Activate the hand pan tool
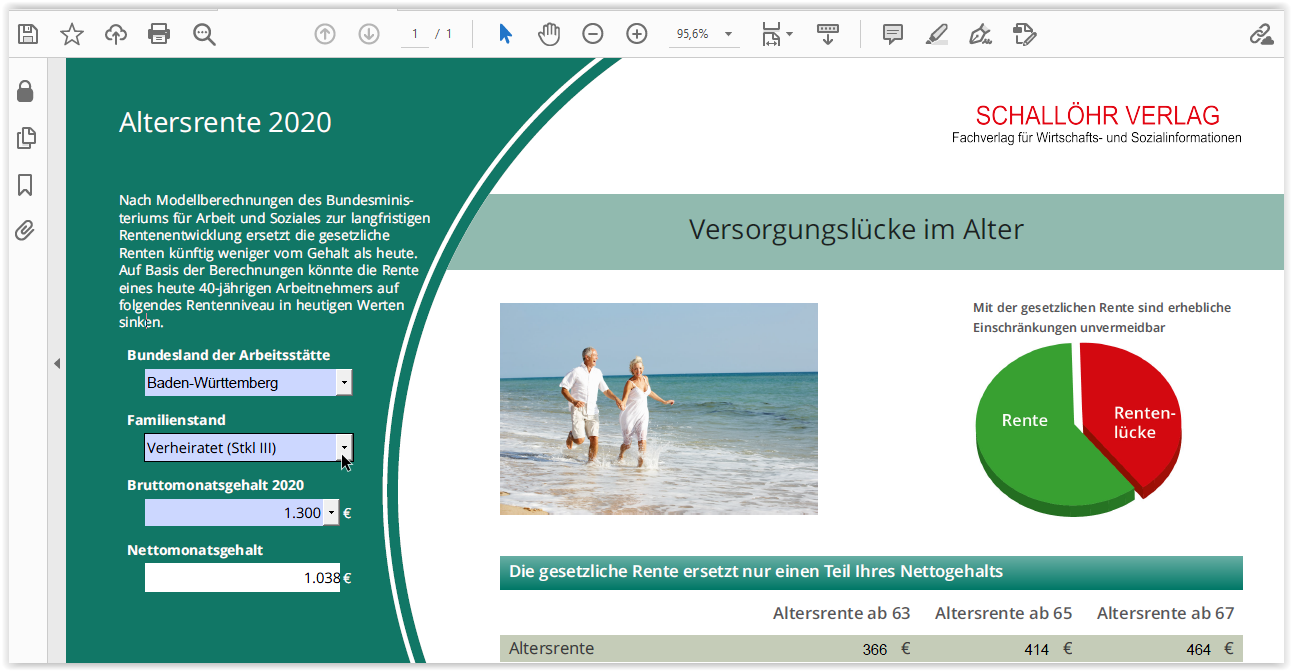The image size is (1292, 671). pos(549,34)
